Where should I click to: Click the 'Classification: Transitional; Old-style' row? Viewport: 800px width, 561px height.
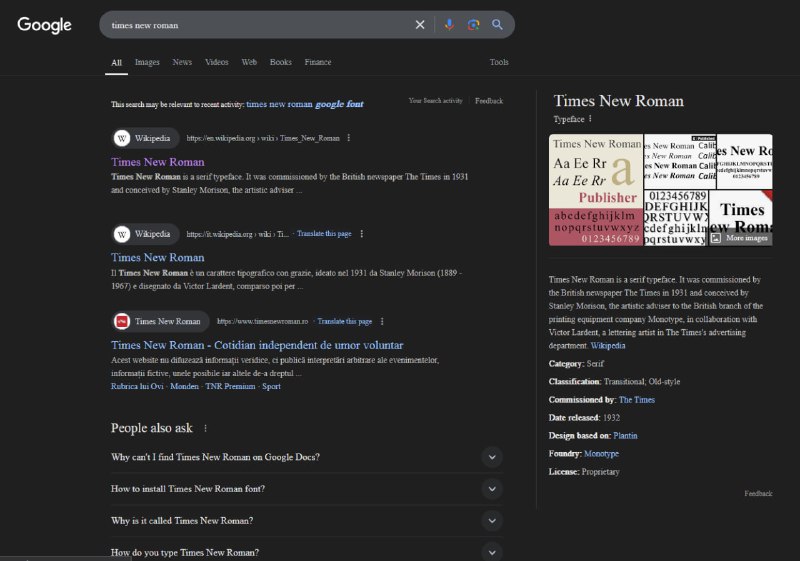614,381
